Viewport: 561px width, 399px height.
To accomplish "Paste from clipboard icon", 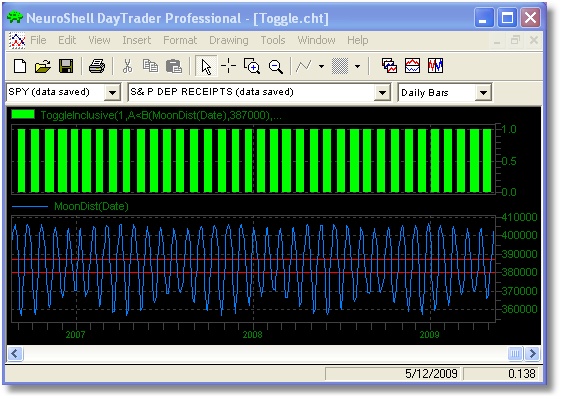I will pos(174,66).
